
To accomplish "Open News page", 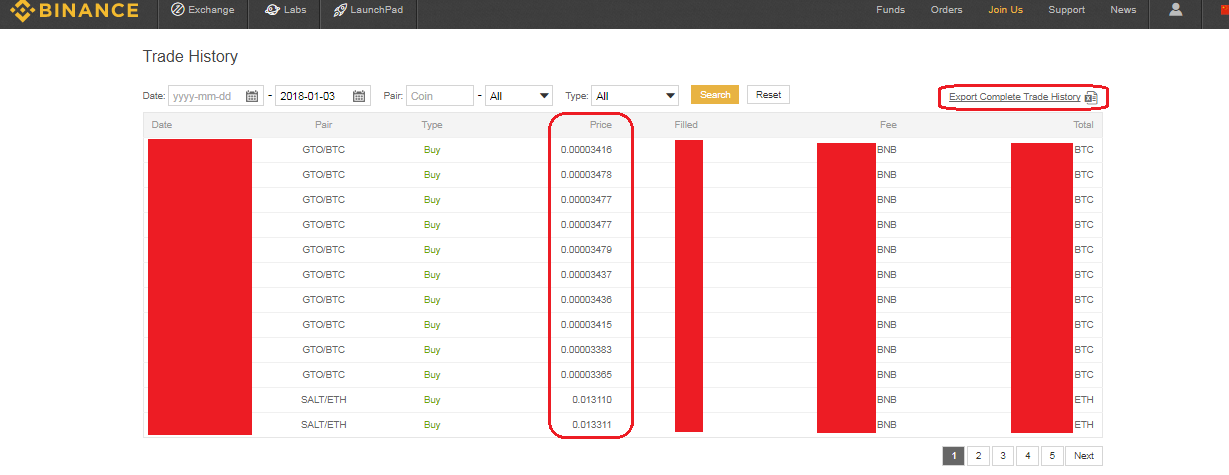I will (1123, 10).
